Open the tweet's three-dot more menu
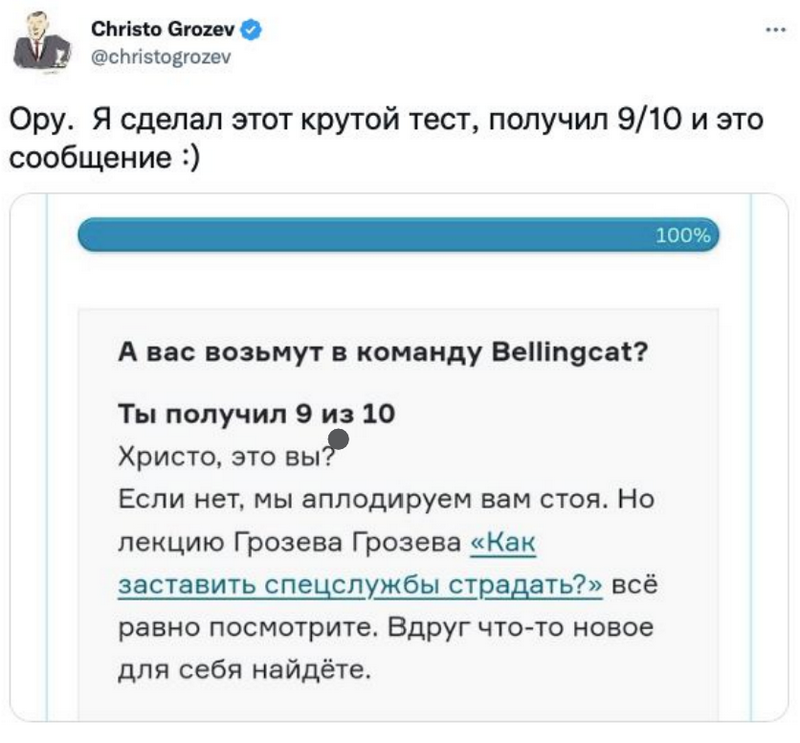 click(x=773, y=30)
